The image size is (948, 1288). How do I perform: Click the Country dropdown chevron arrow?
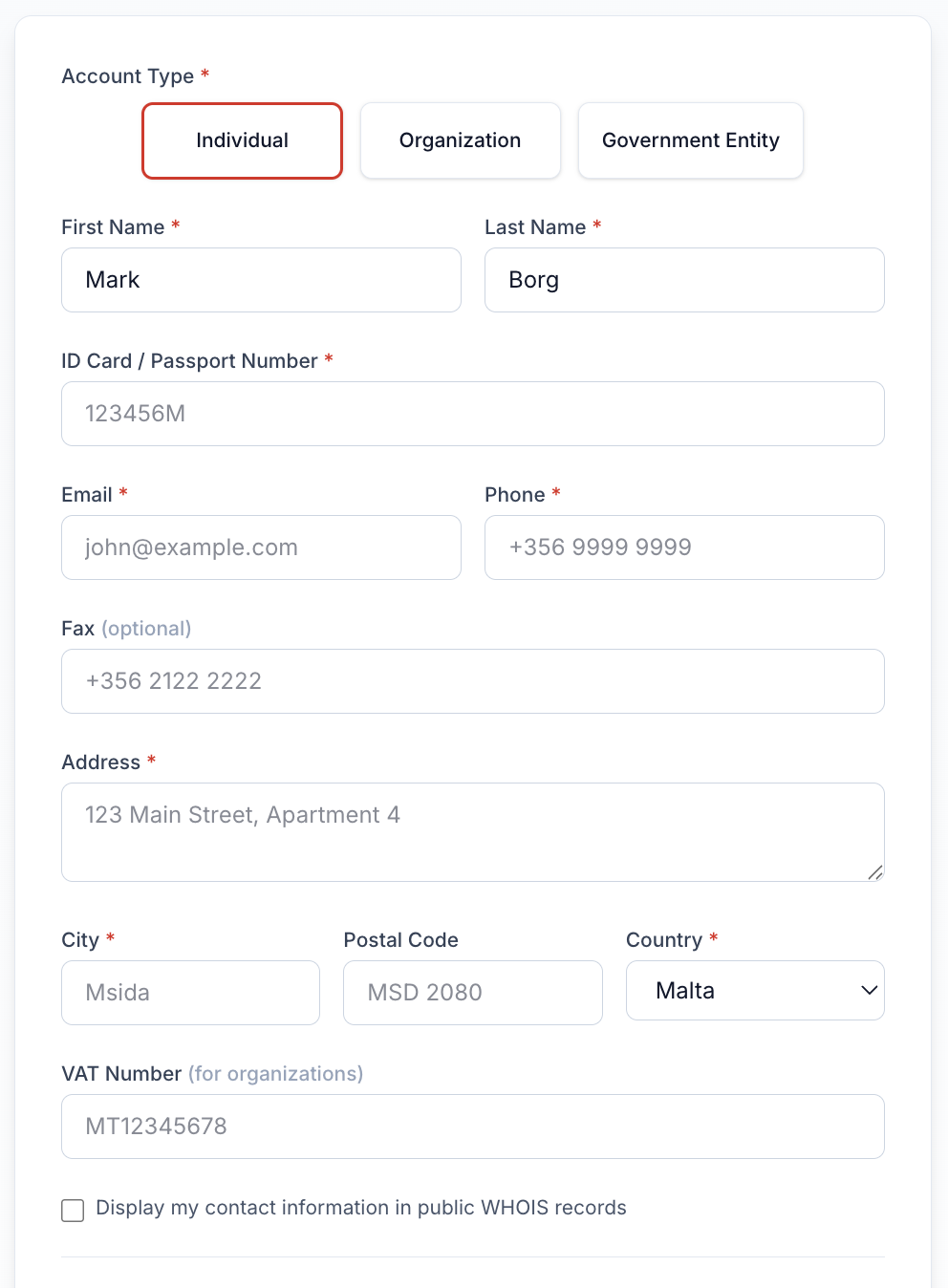(868, 991)
